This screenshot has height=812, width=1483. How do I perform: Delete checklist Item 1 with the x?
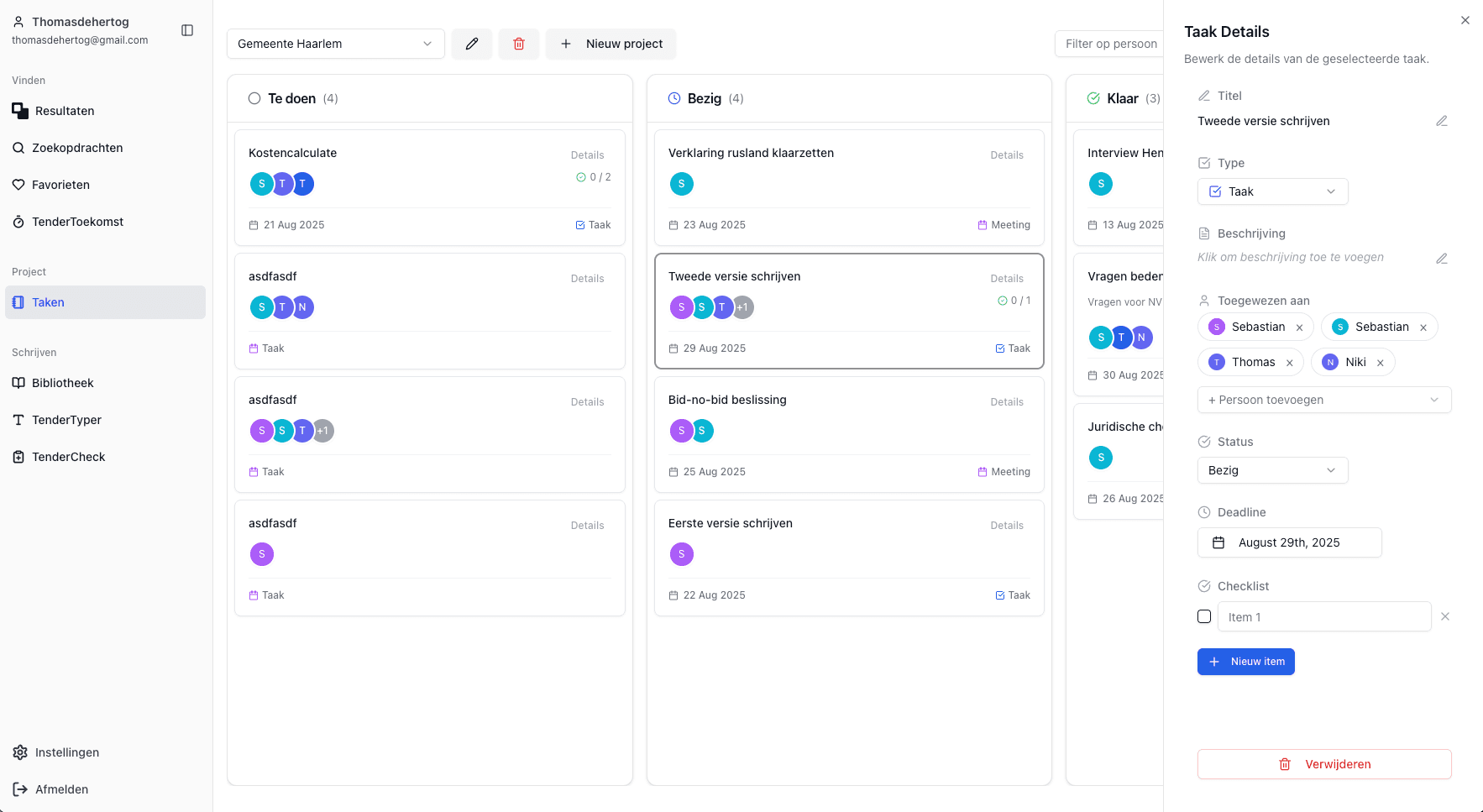click(1444, 616)
